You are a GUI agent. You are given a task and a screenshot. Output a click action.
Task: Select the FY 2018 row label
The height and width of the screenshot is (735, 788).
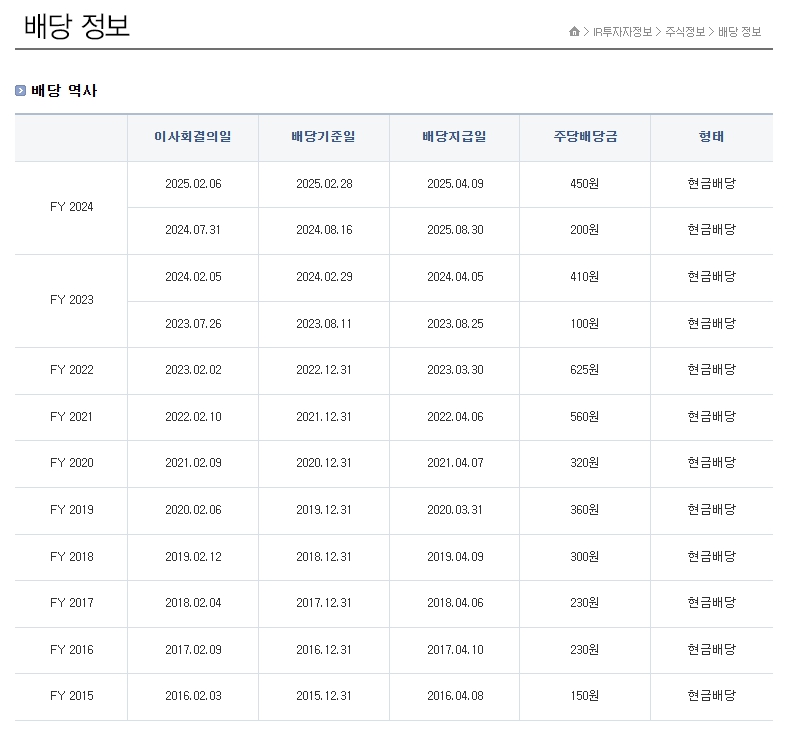pos(71,557)
